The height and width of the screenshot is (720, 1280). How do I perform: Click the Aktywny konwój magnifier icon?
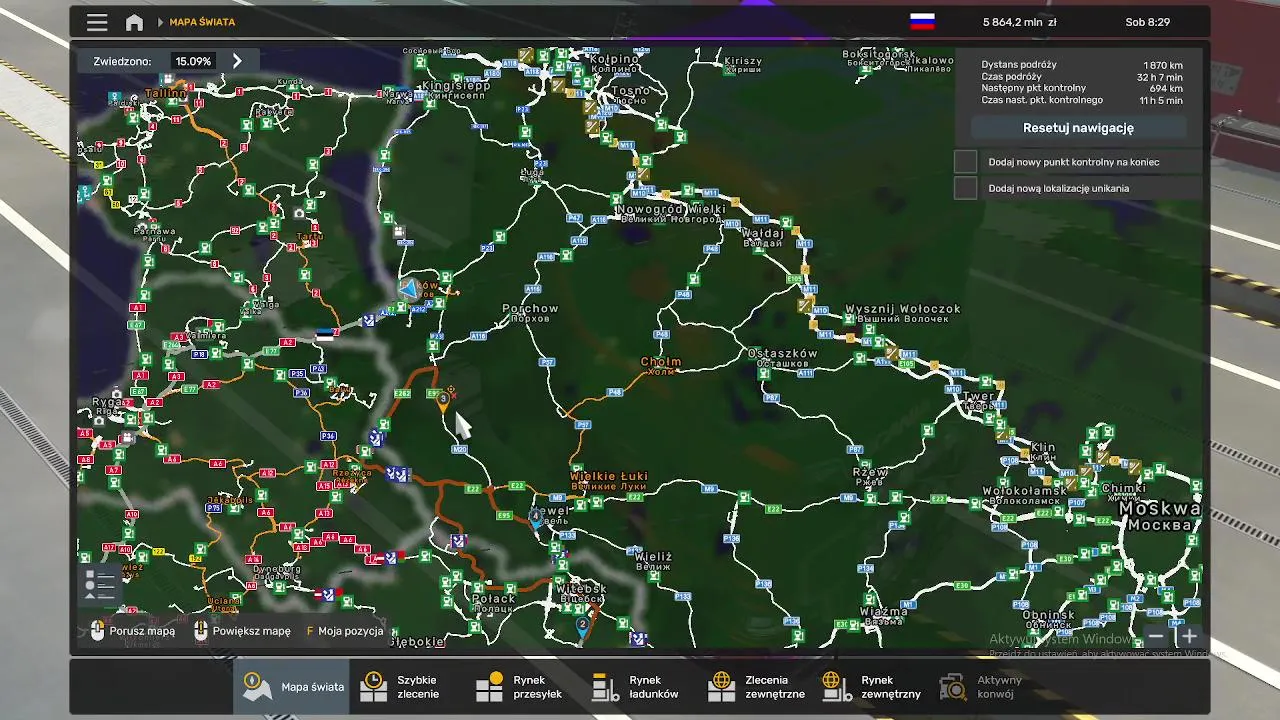click(x=953, y=687)
